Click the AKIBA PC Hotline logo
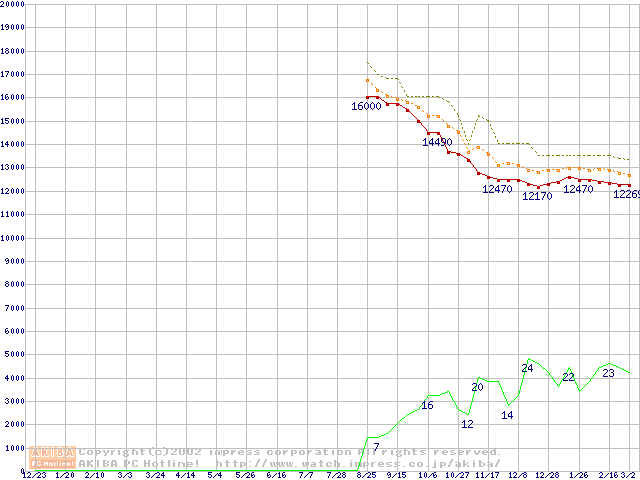Image resolution: width=640 pixels, height=480 pixels. [x=53, y=457]
